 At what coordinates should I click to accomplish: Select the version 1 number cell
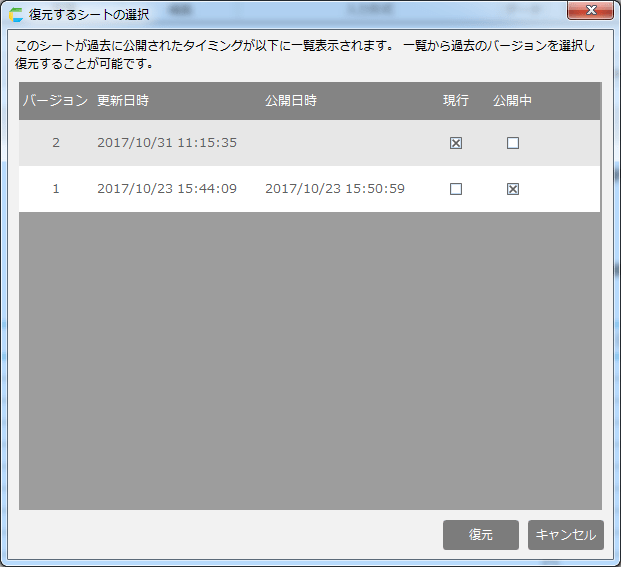(56, 189)
